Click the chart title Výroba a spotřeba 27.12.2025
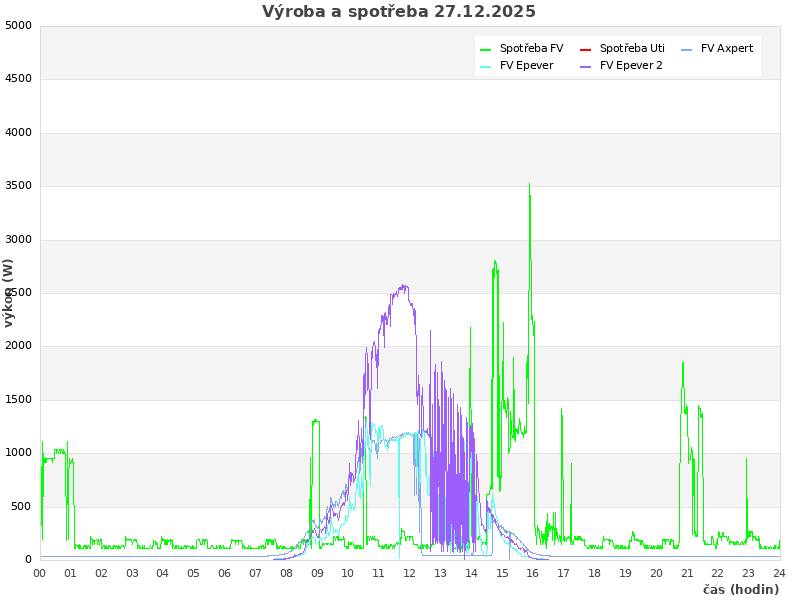This screenshot has height=600, width=800. (x=399, y=12)
